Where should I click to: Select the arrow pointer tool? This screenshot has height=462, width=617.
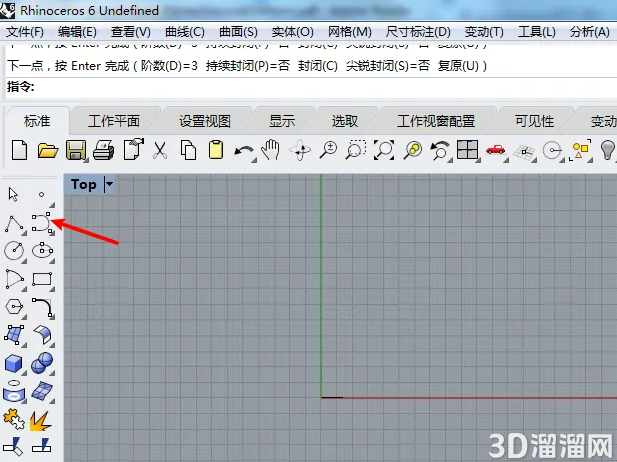coord(13,194)
